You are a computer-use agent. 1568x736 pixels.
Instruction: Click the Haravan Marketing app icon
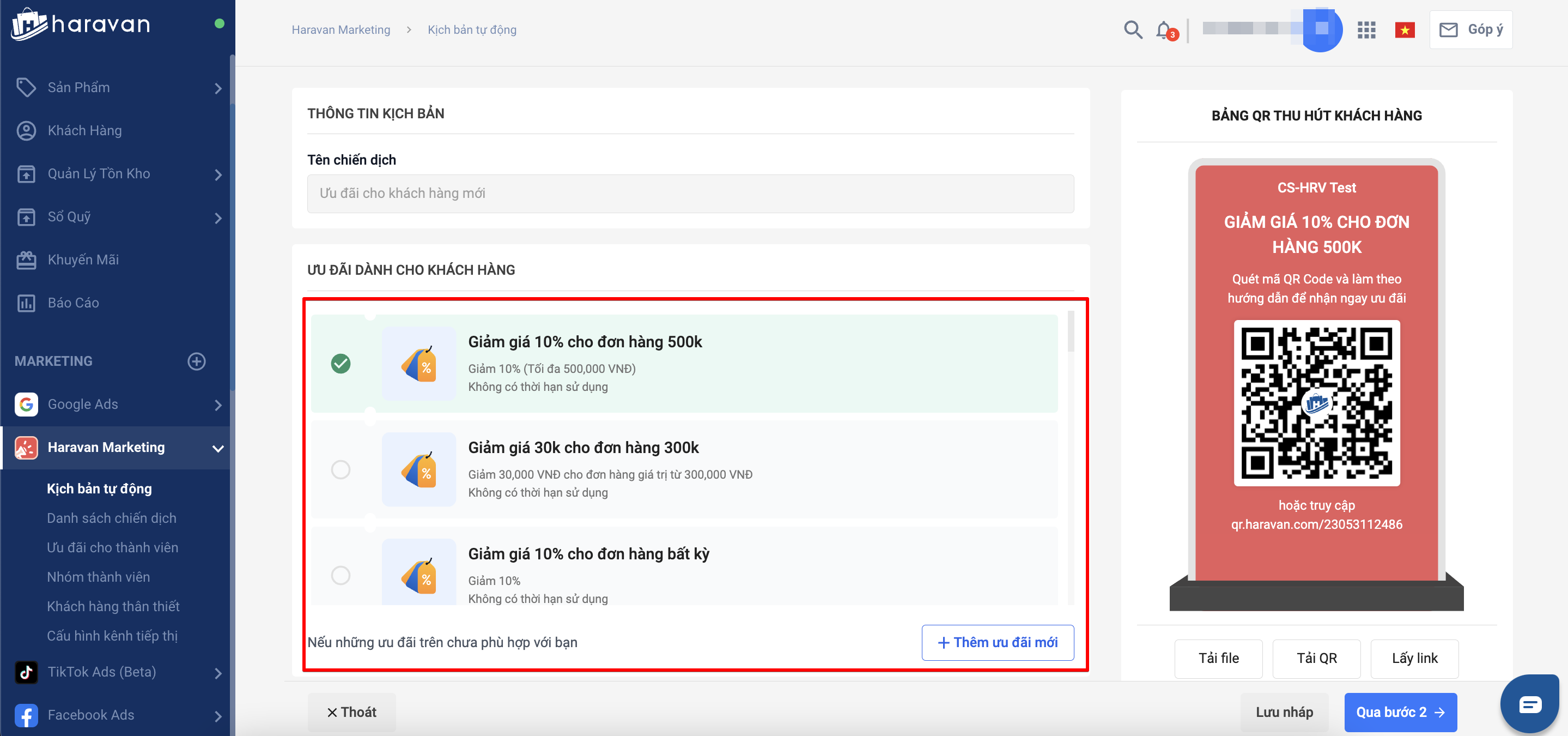click(26, 447)
